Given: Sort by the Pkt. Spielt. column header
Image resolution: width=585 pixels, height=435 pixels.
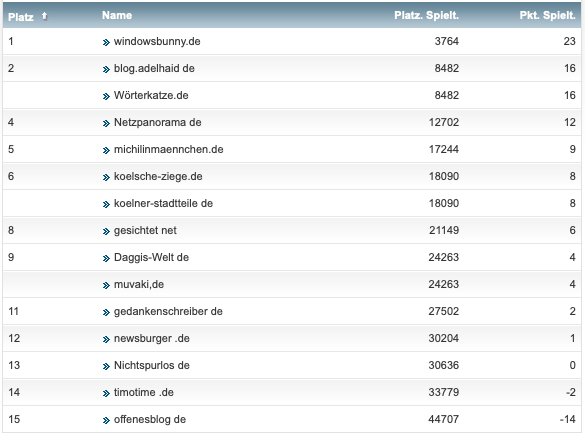Looking at the screenshot, I should point(547,15).
